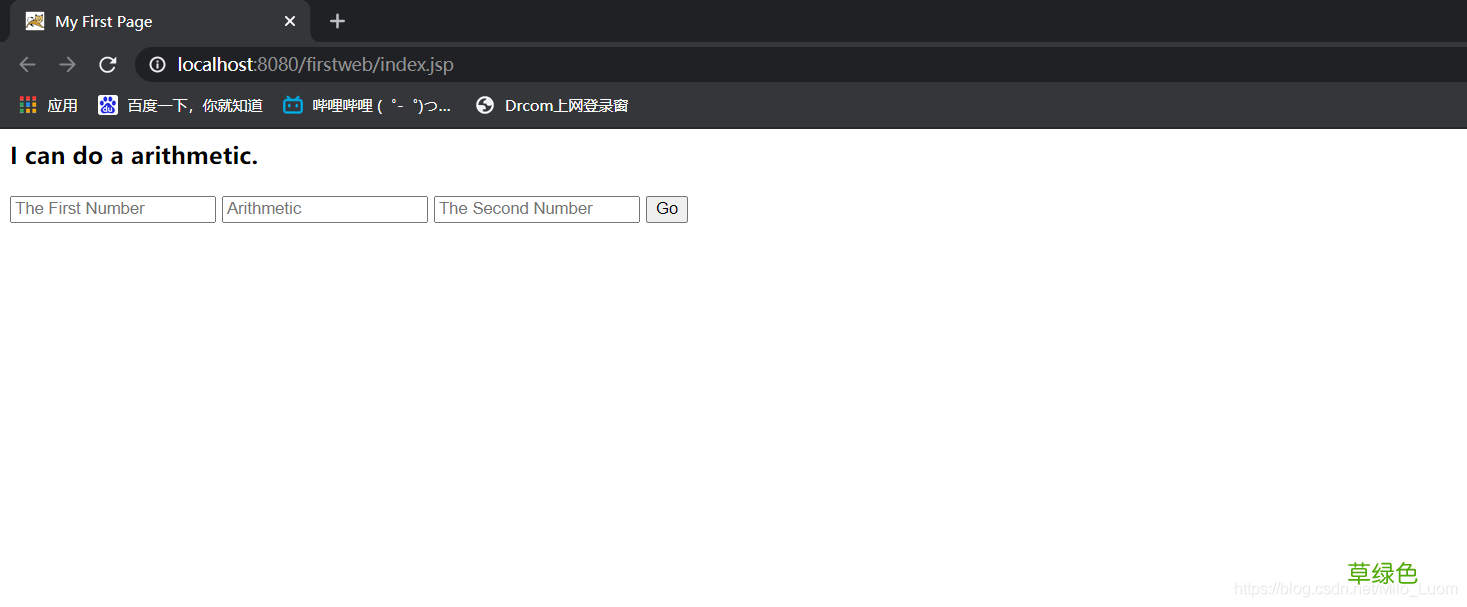Go back to the previous page

(x=27, y=65)
